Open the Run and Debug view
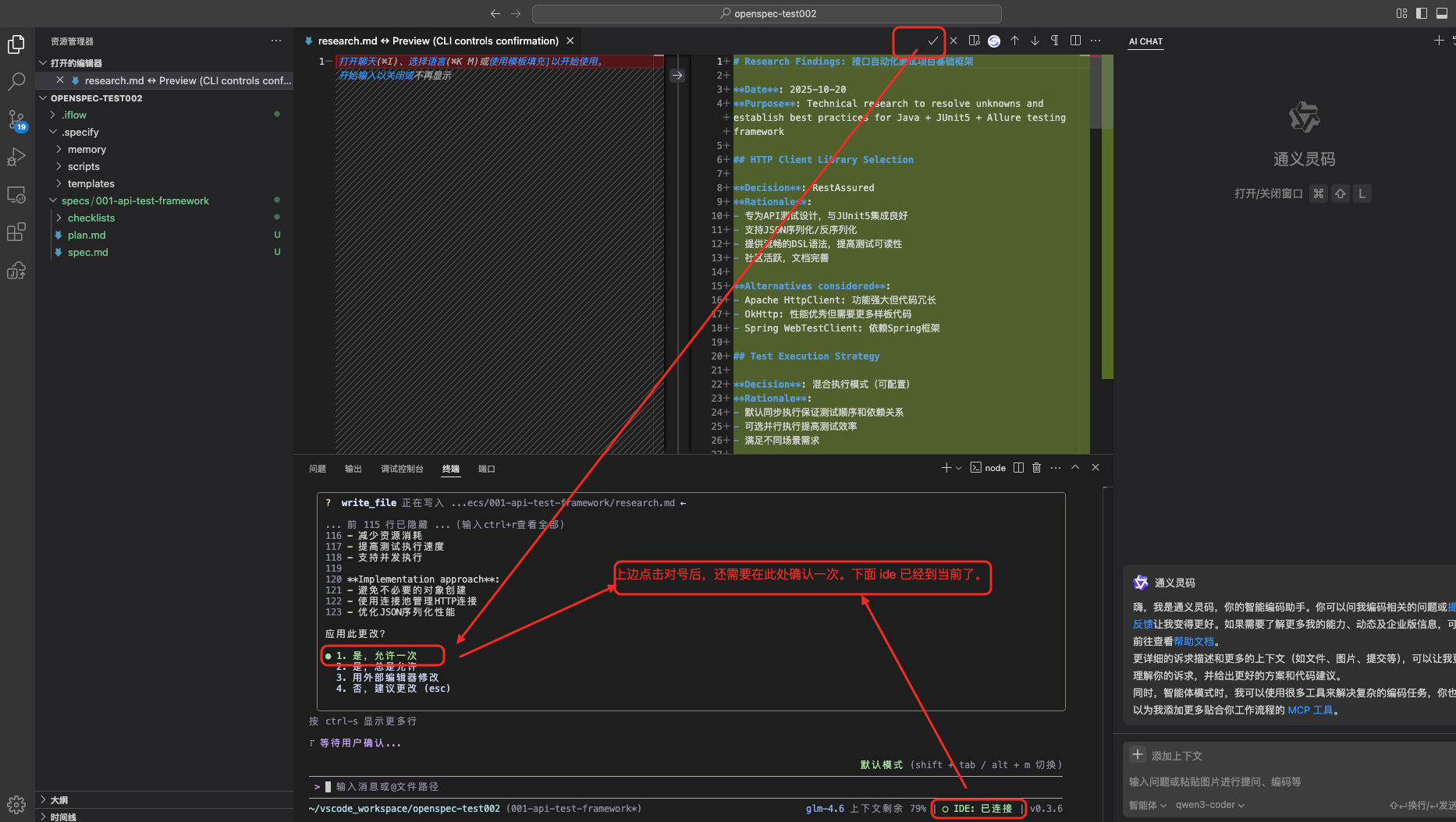Image resolution: width=1456 pixels, height=822 pixels. tap(16, 157)
